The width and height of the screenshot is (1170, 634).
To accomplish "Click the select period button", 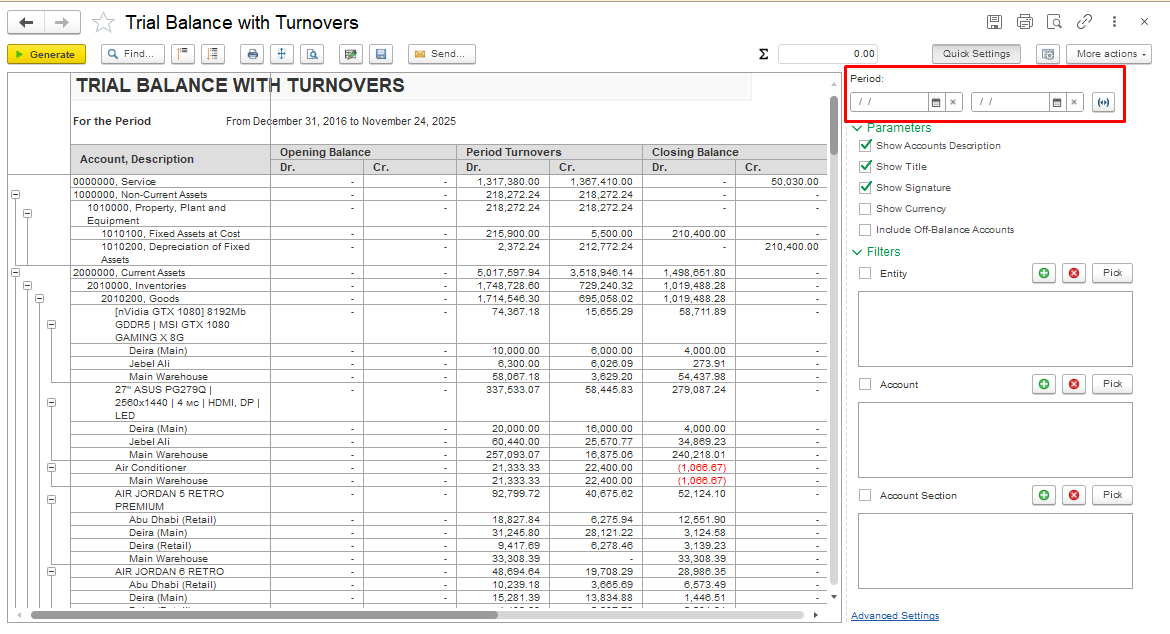I will click(x=1103, y=102).
